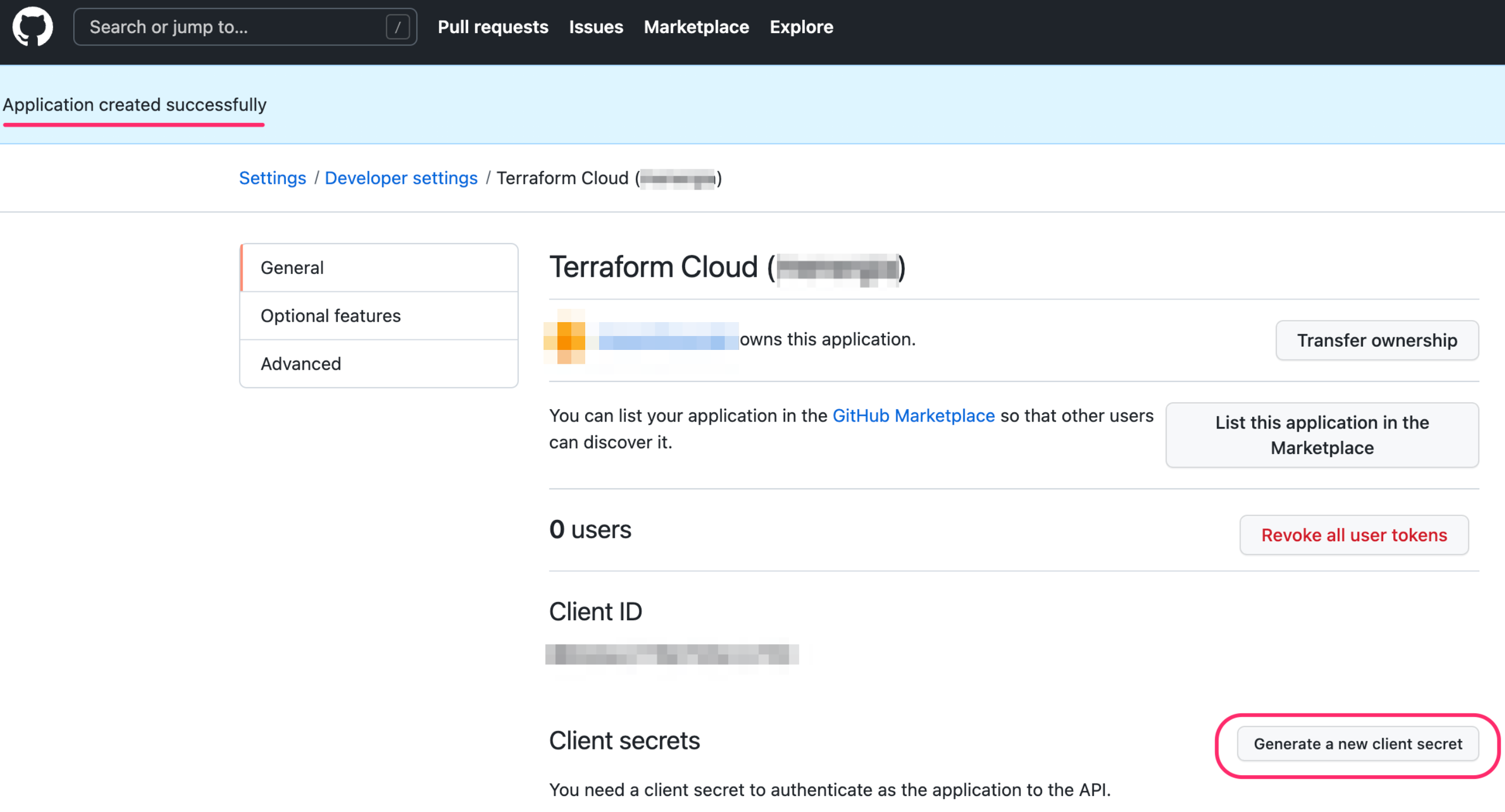This screenshot has width=1505, height=812.
Task: Click the Terraform Cloud page title
Action: tap(727, 268)
